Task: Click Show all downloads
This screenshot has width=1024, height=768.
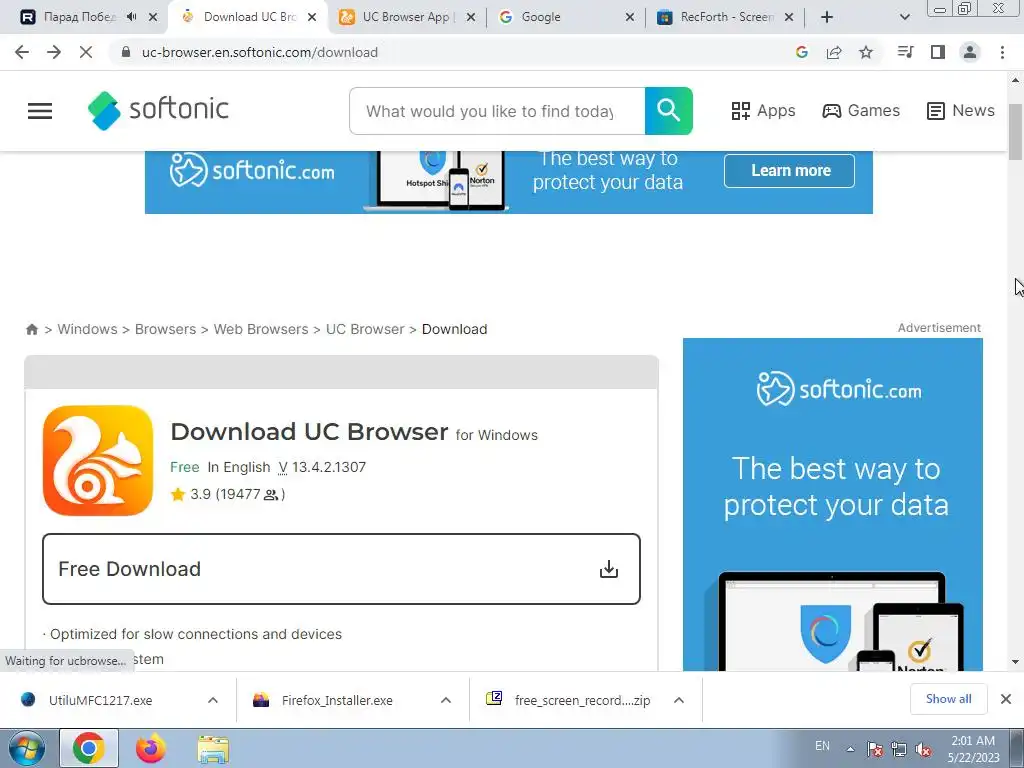Action: point(948,699)
